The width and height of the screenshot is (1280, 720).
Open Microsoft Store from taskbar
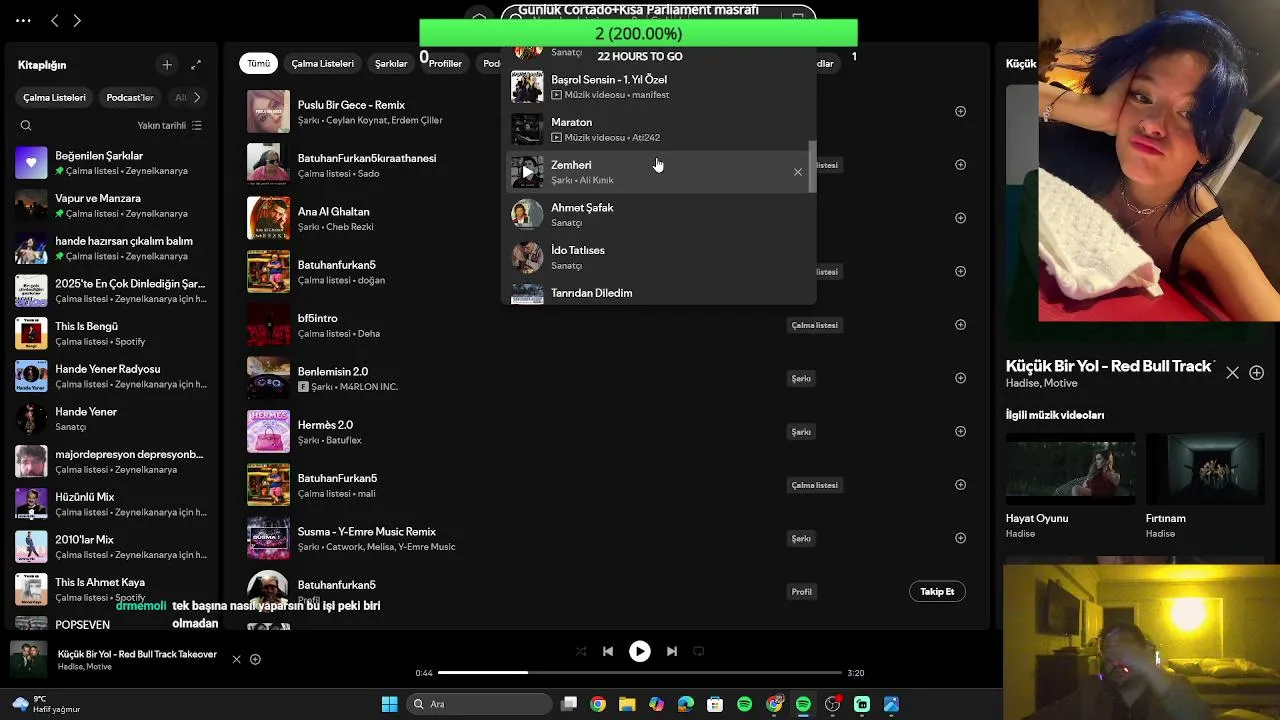point(715,704)
